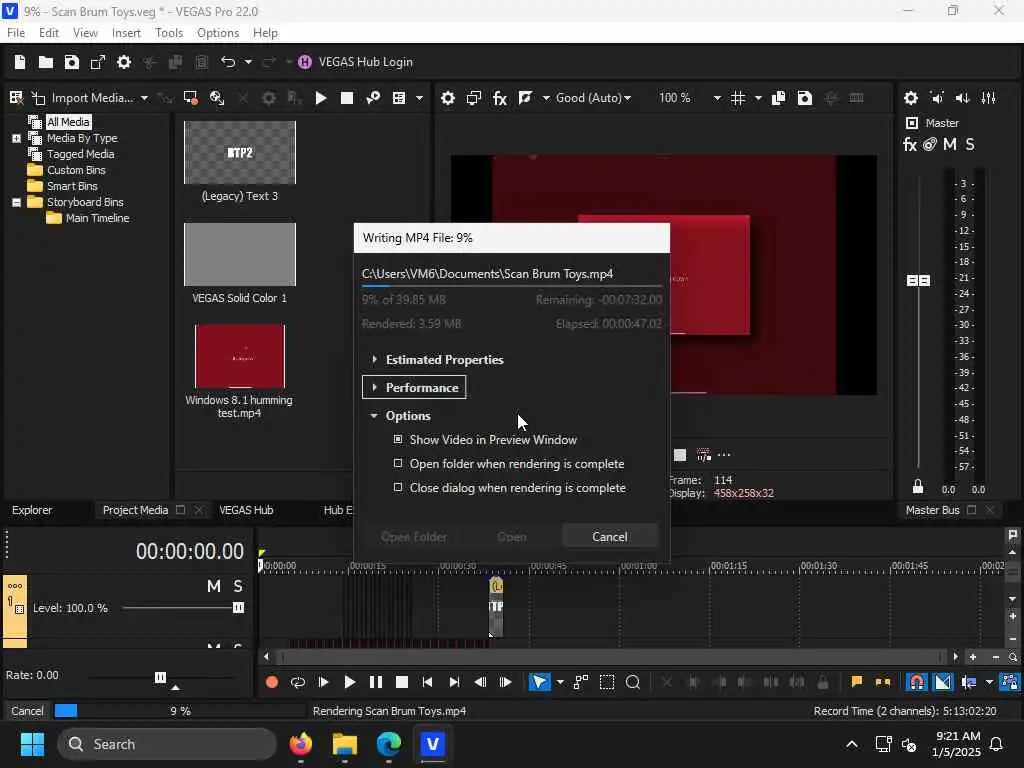
Task: Go to start of timeline
Action: (x=427, y=682)
